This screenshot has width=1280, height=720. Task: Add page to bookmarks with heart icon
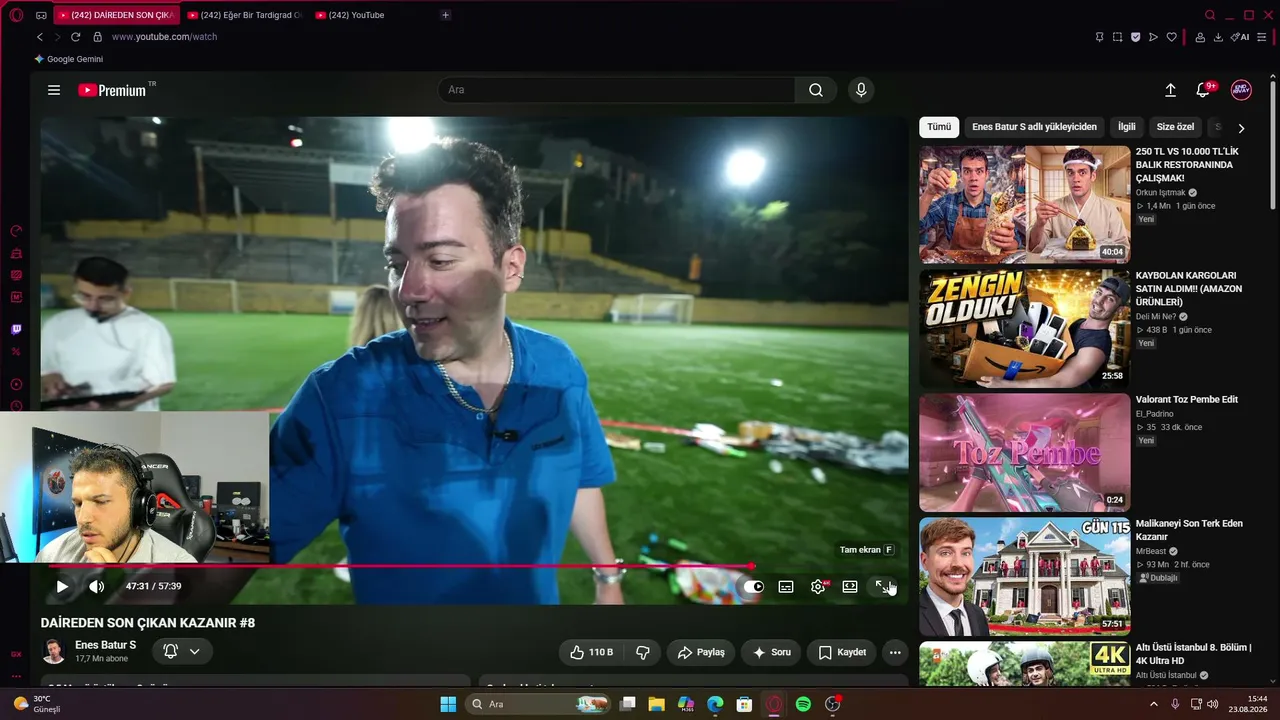[1171, 37]
